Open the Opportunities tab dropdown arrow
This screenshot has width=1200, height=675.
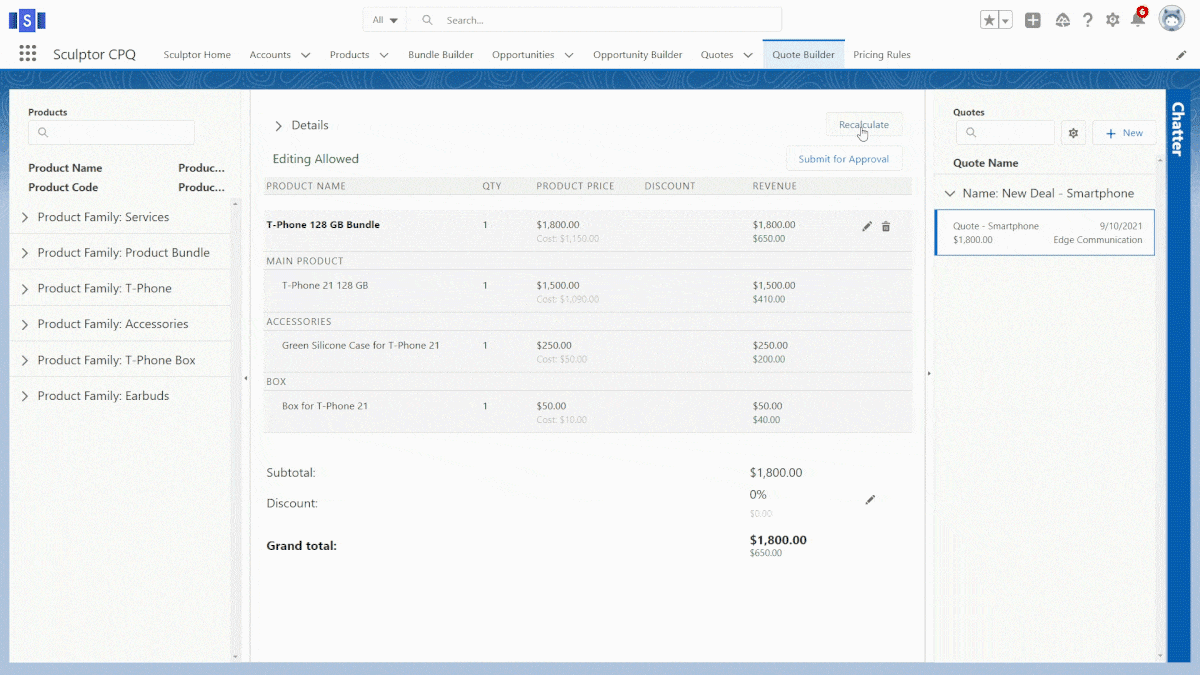569,55
